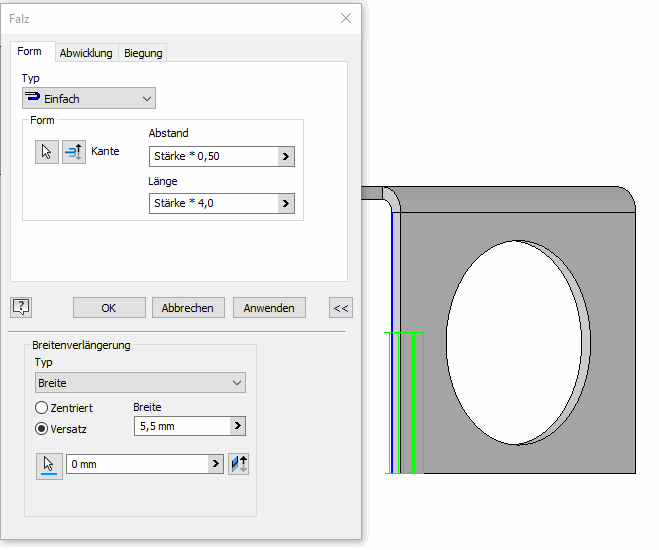Switch to the Biegung tab
Screen dimensions: 659x550
point(143,53)
